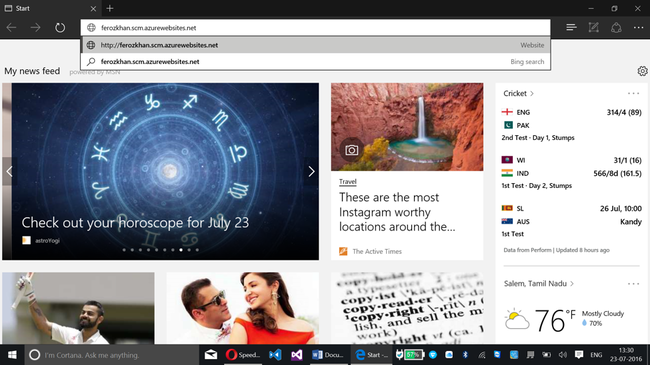Screen dimensions: 650x365
Task: Choose the http://ferozkhan.scm.azurewebsites.net Website suggestion
Action: click(x=315, y=45)
